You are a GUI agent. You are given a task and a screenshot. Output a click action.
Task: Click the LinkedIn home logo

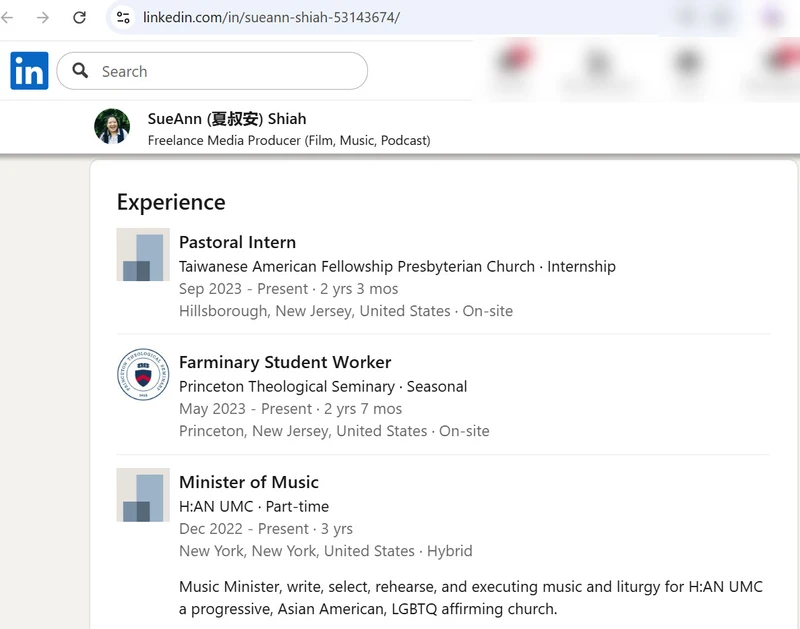coord(29,70)
